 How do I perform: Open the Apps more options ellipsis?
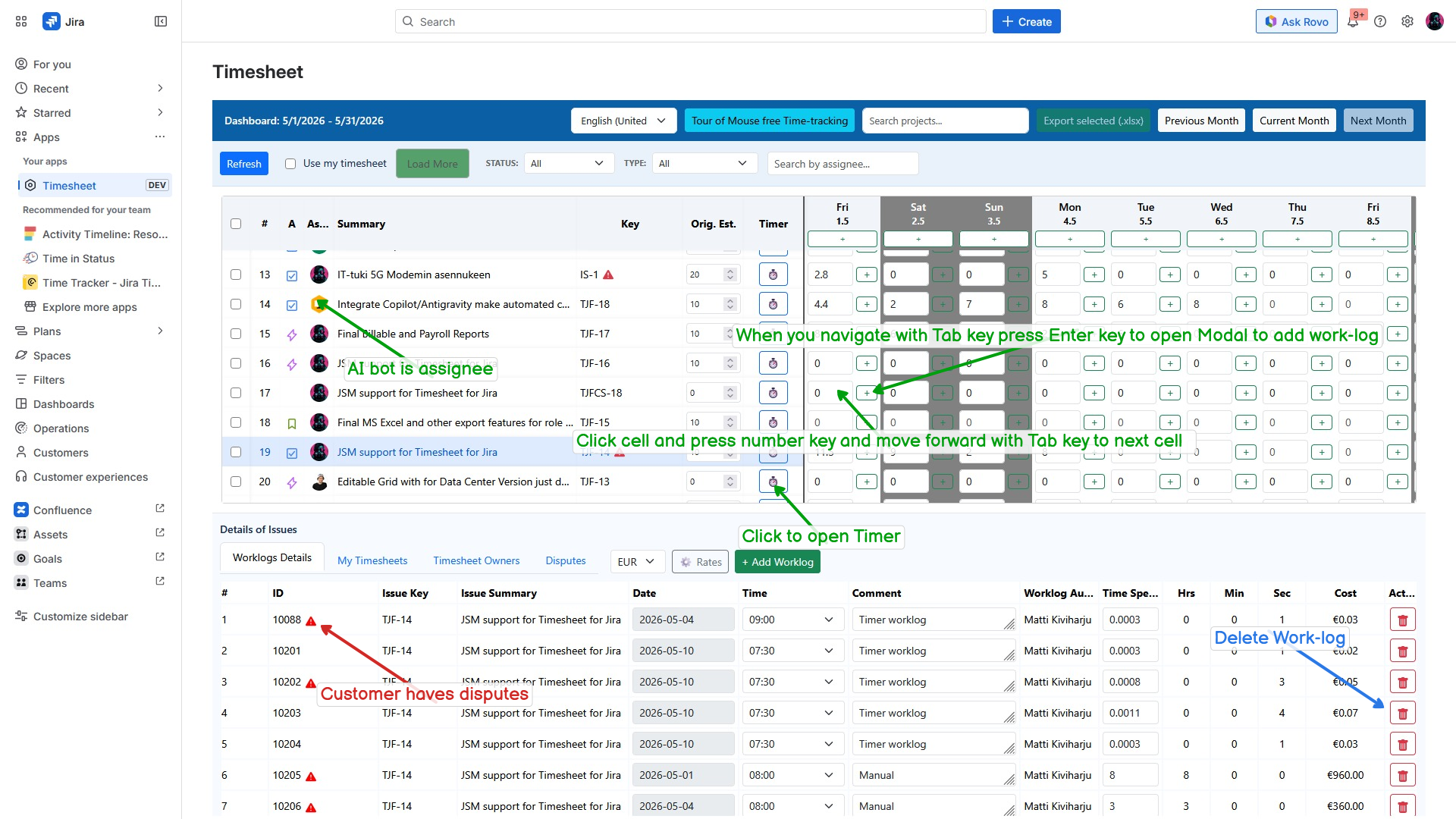pos(160,136)
